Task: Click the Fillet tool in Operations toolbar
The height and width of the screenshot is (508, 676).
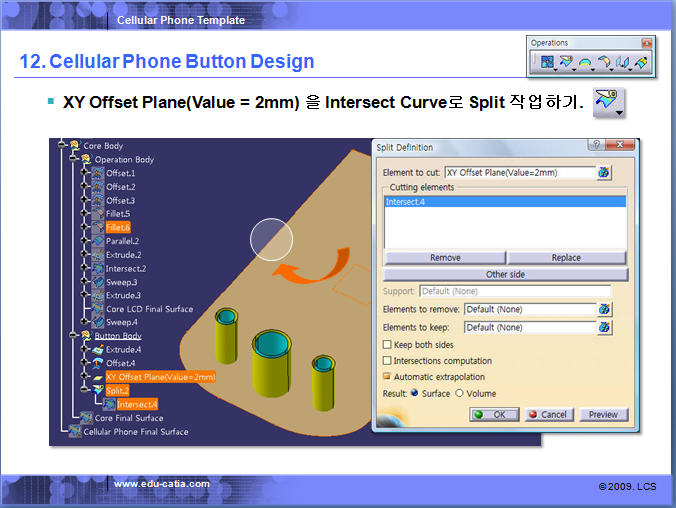Action: point(603,62)
